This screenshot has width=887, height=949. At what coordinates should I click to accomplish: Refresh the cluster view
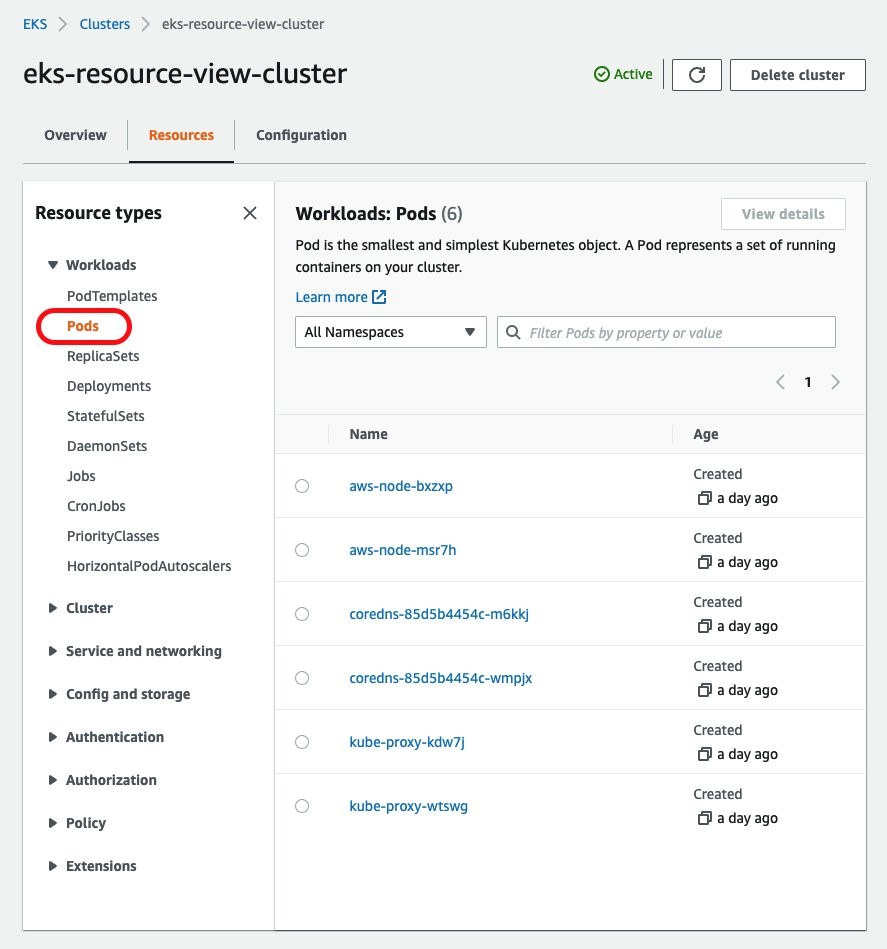(x=696, y=75)
